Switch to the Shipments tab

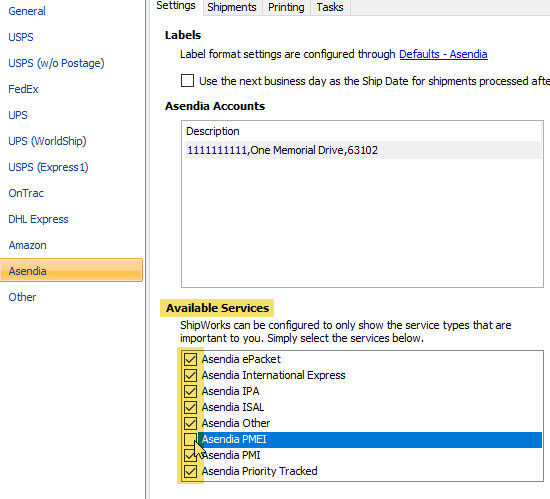click(x=232, y=7)
